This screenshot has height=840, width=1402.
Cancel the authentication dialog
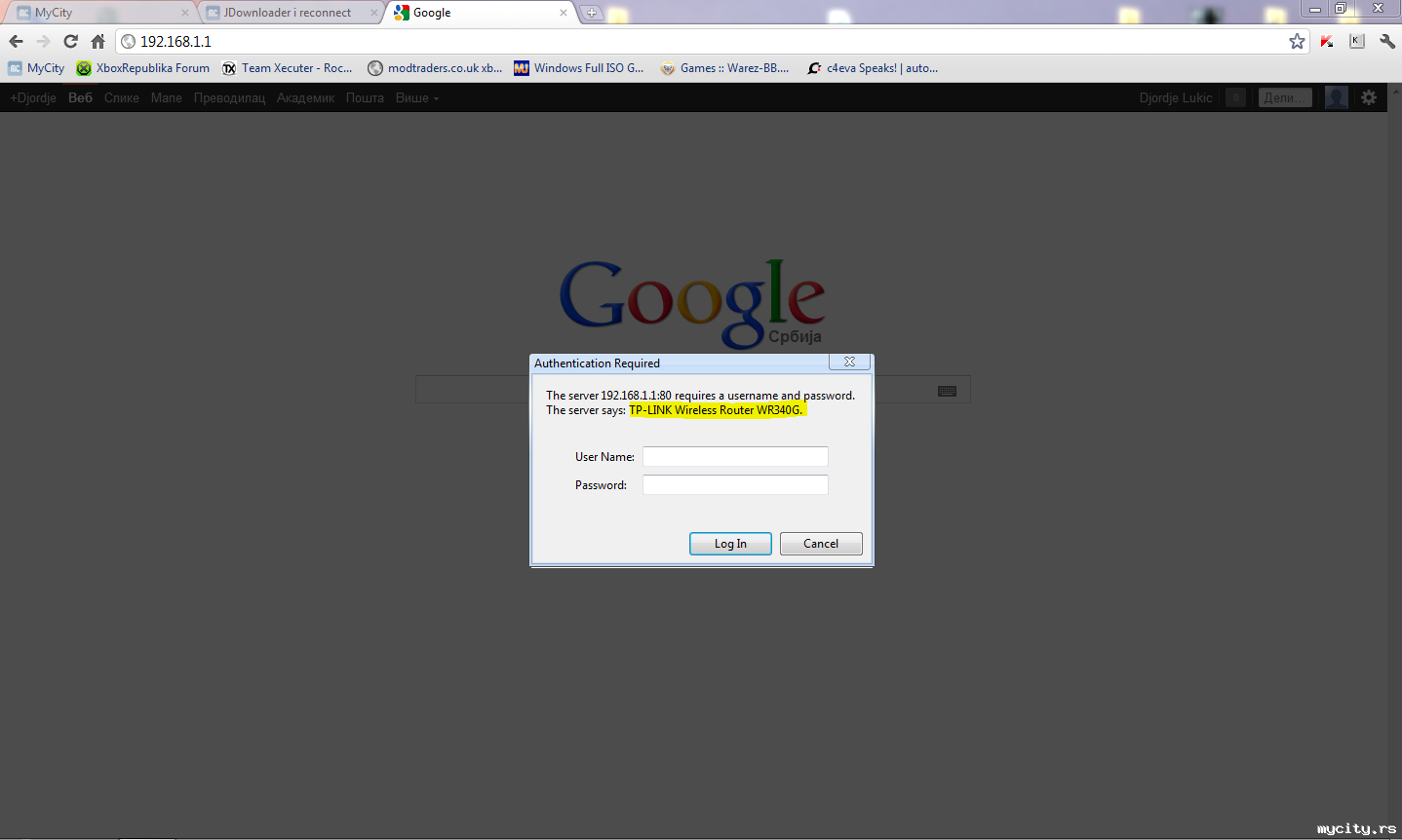pos(821,544)
